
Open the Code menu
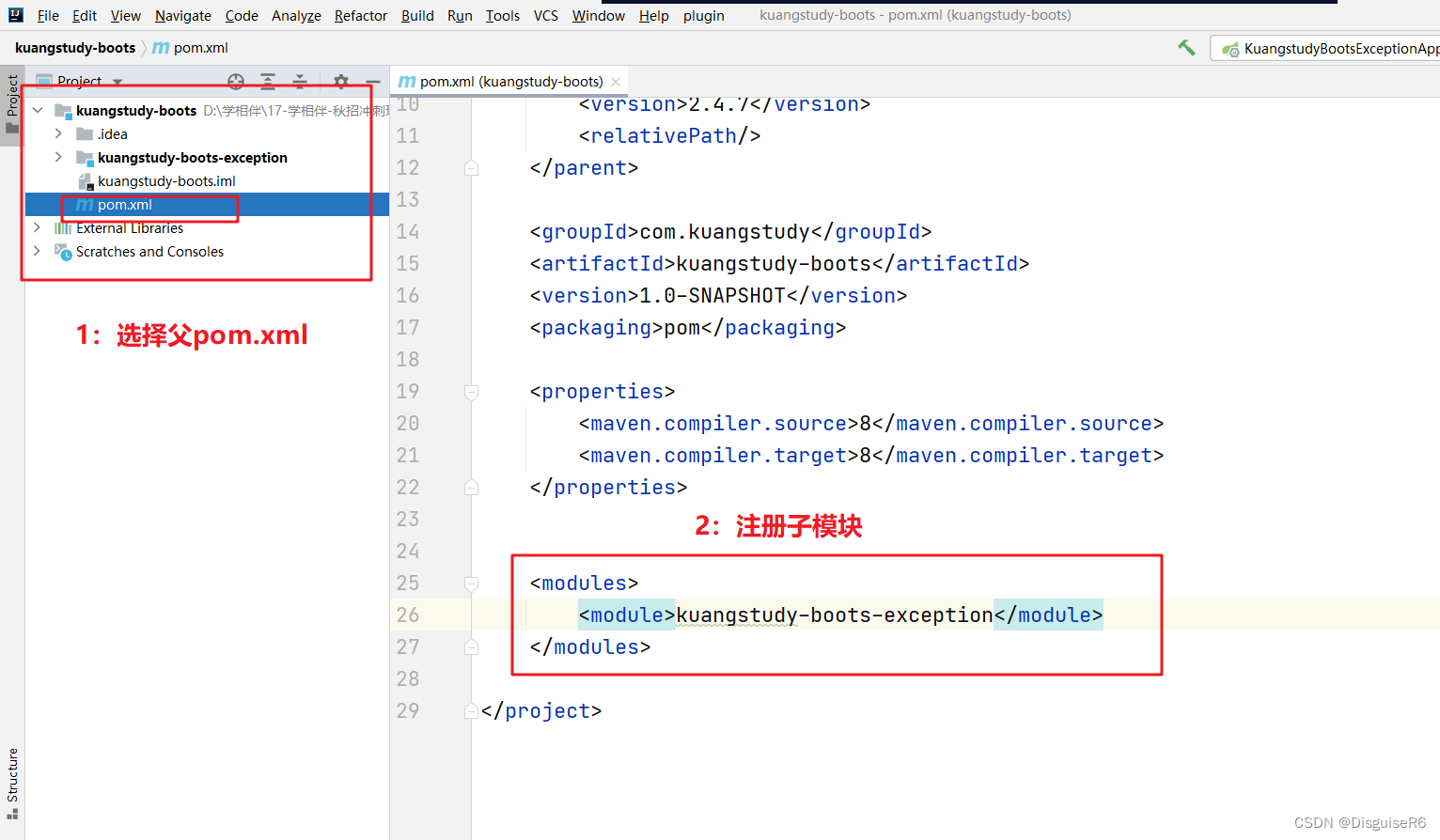point(242,15)
